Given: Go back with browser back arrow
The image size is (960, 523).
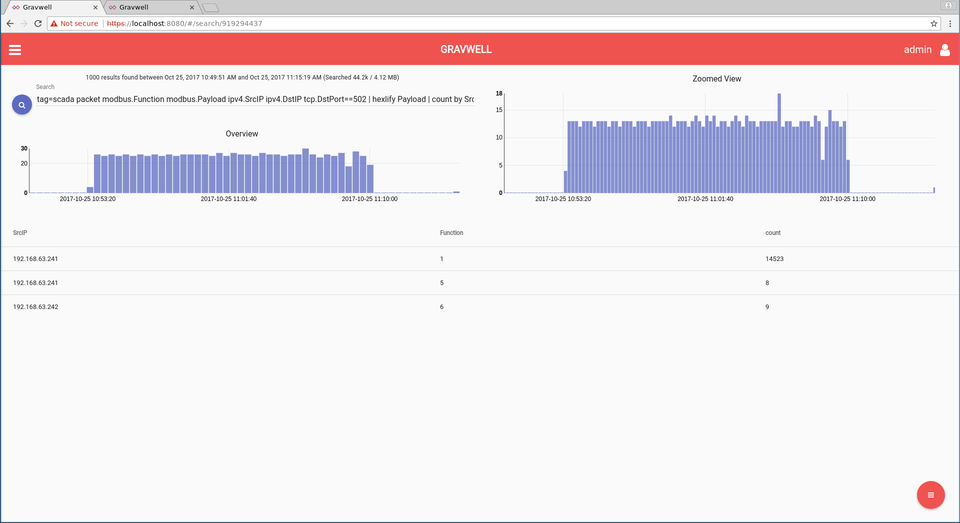Looking at the screenshot, I should tap(10, 23).
